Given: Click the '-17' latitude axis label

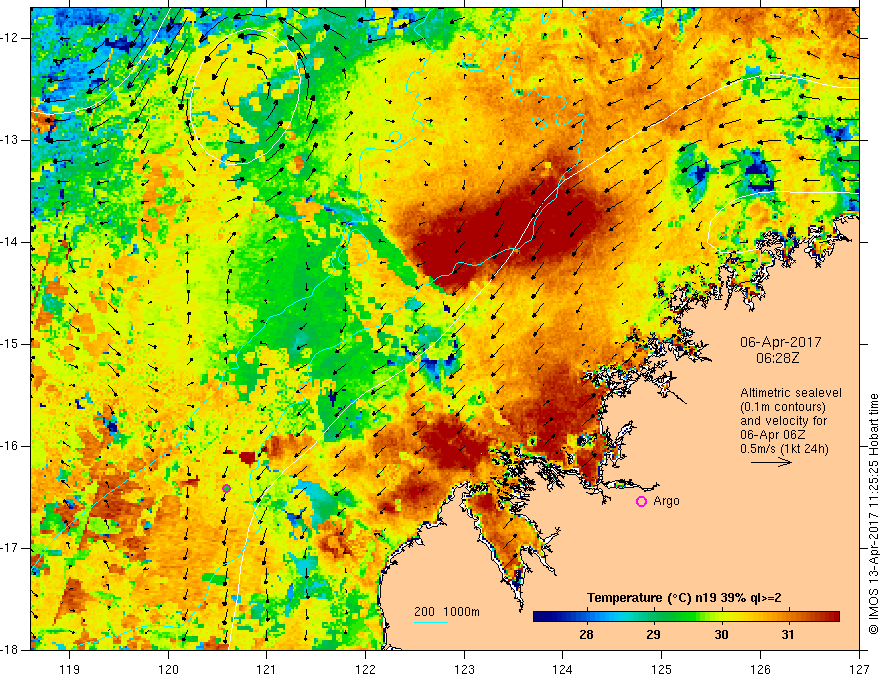Looking at the screenshot, I should click(x=10, y=548).
